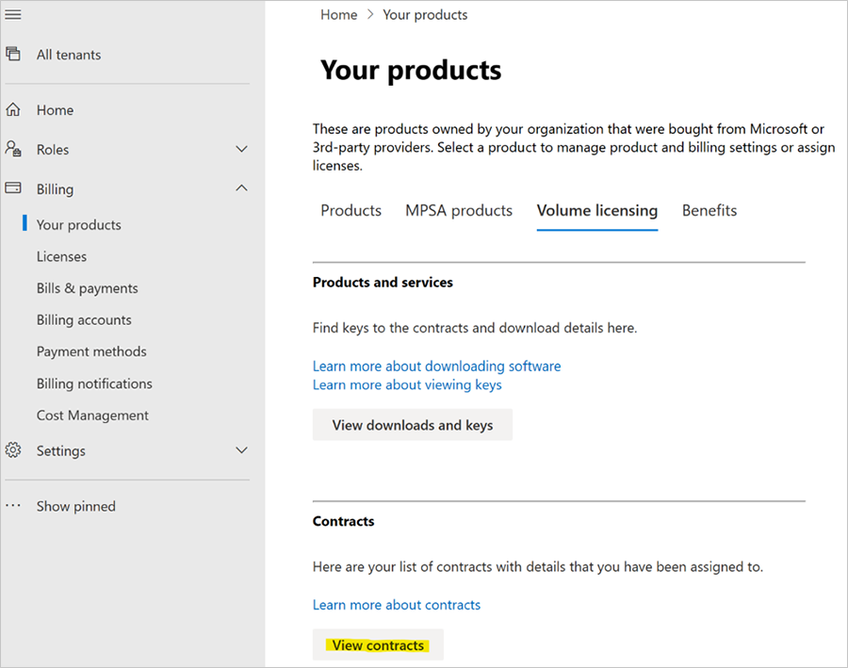
Task: Collapse the Billing section chevron
Action: coord(241,188)
